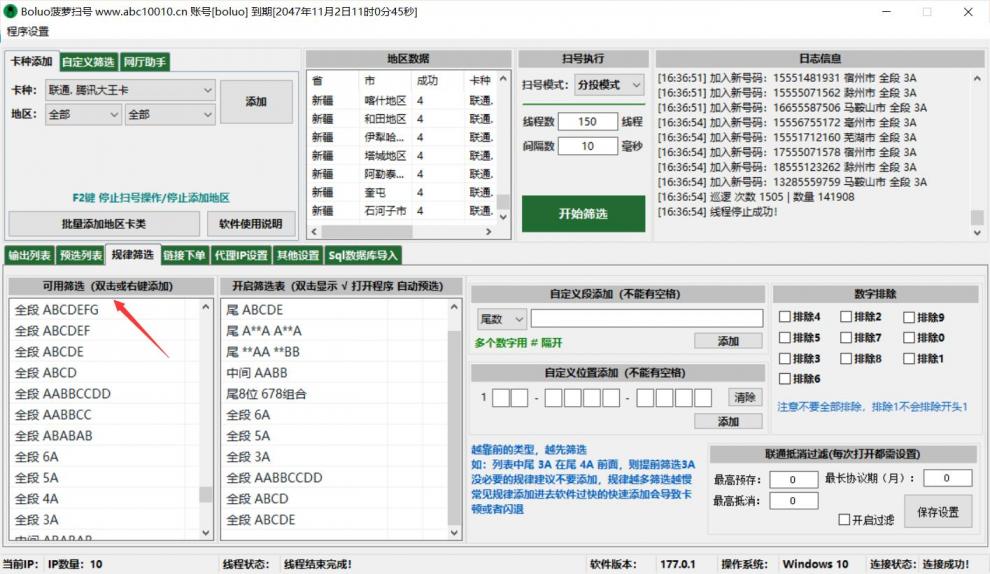
Task: Switch to the 代理IP设置 tab
Action: (x=241, y=255)
